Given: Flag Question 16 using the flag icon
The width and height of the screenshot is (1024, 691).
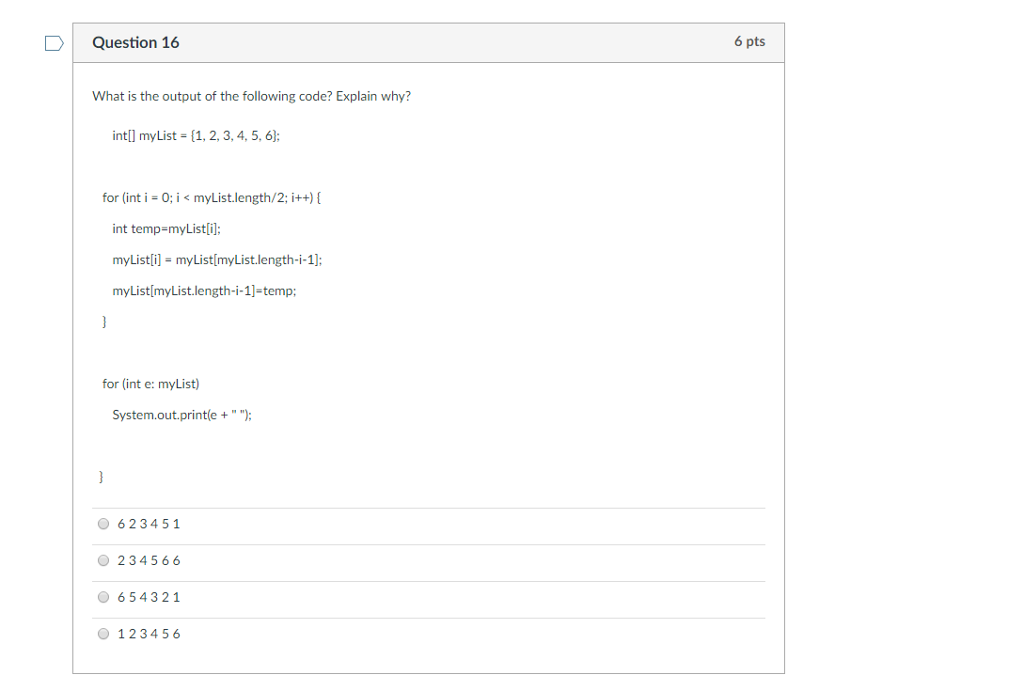Looking at the screenshot, I should click(x=54, y=44).
